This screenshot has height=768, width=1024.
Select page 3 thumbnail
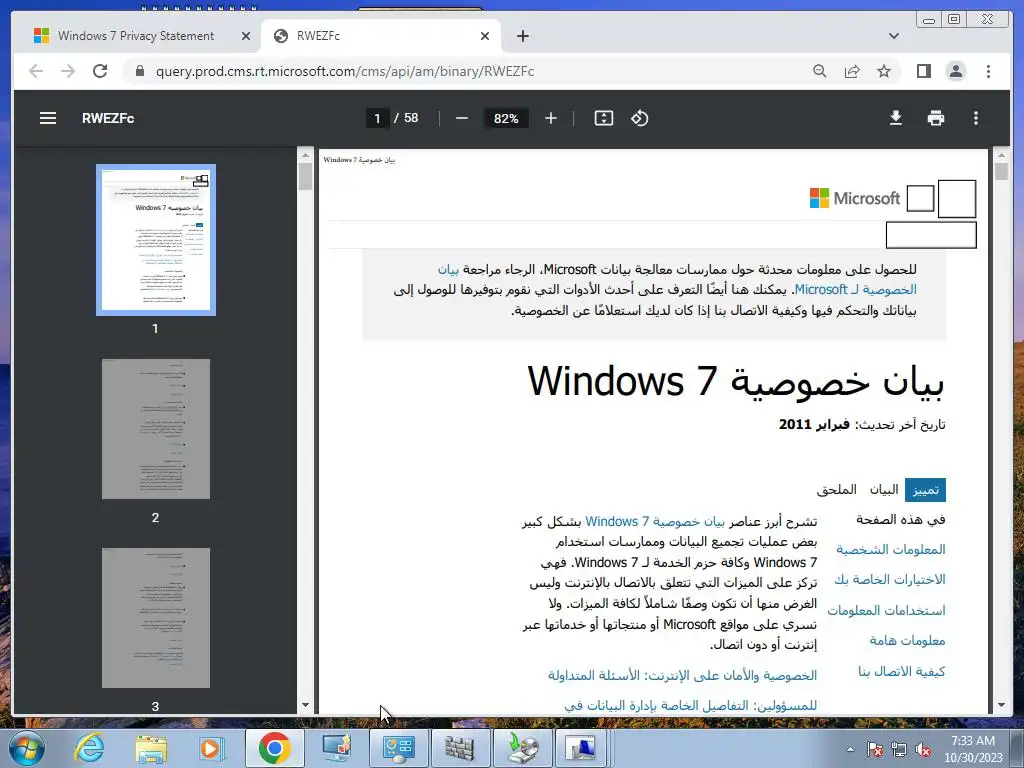(x=155, y=618)
